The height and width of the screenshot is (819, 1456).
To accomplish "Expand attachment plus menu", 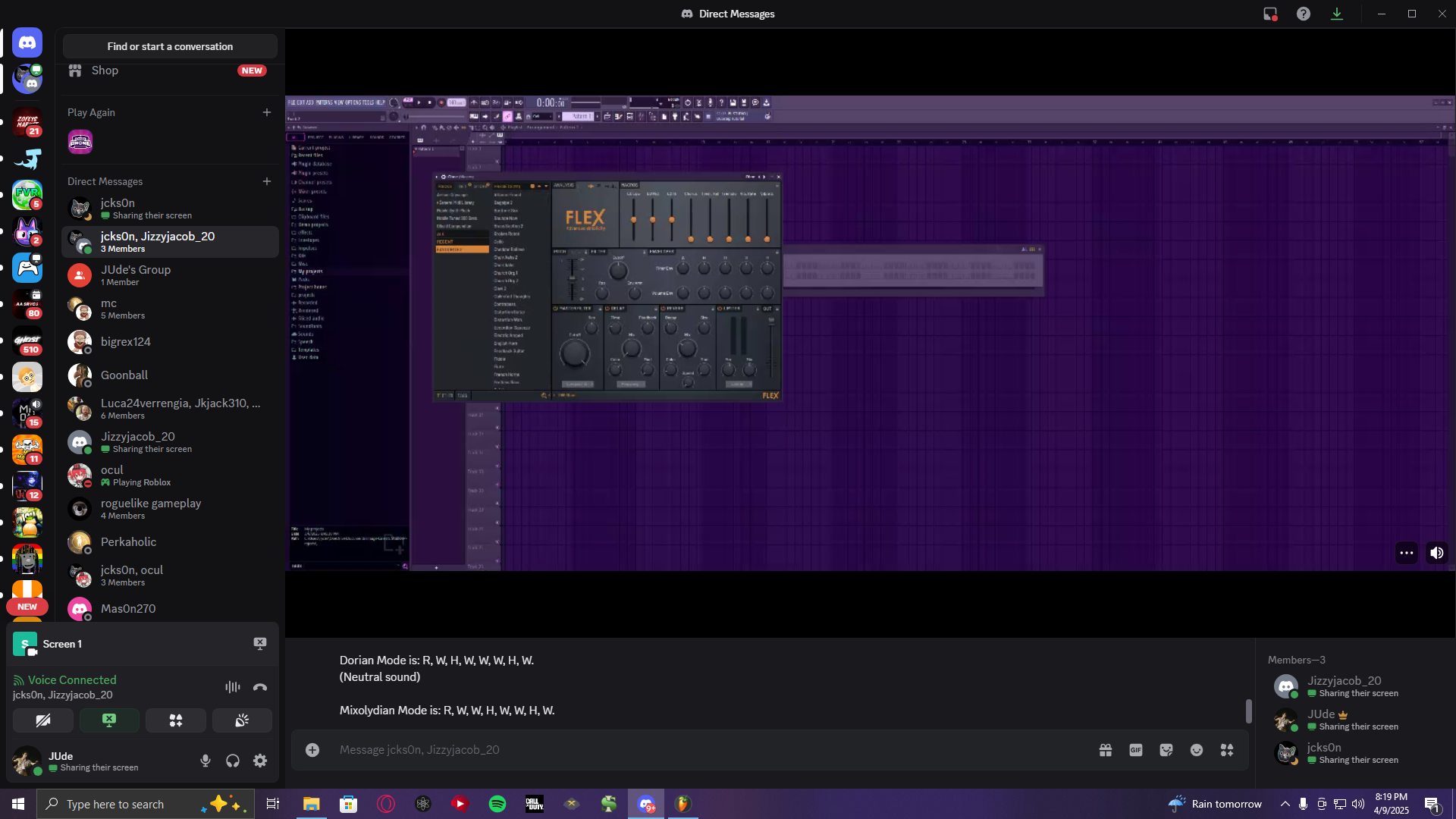I will 312,750.
